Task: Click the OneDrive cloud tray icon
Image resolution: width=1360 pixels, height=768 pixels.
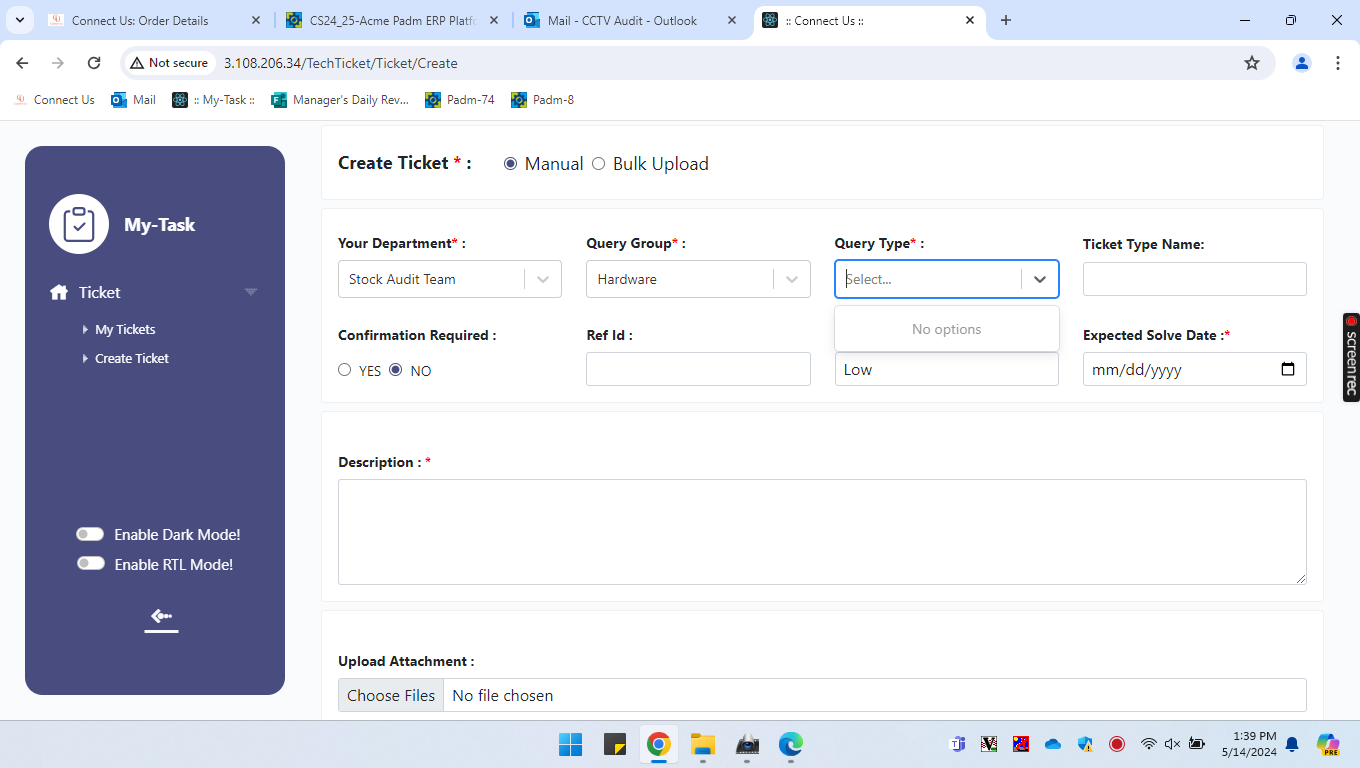Action: pos(1053,744)
